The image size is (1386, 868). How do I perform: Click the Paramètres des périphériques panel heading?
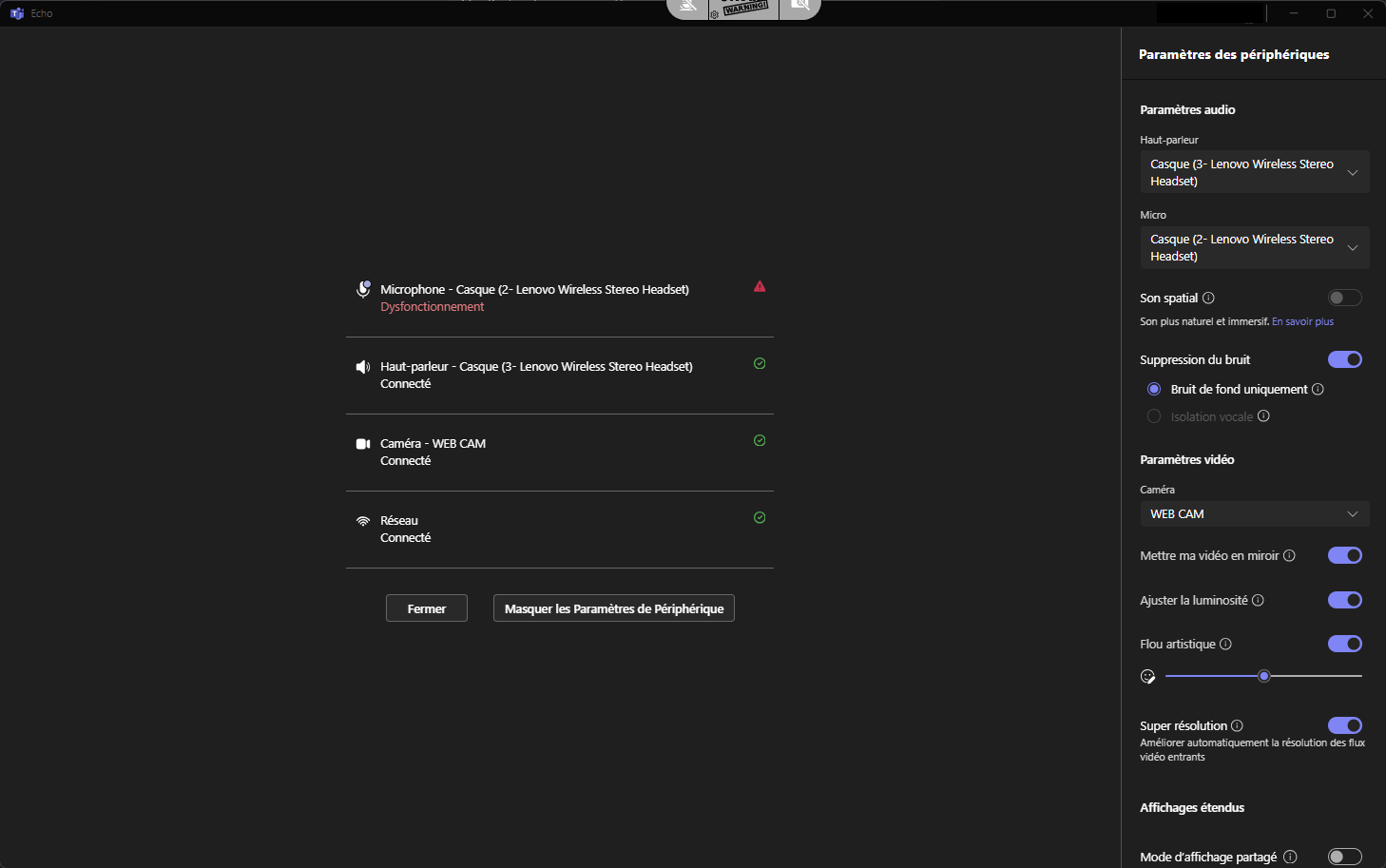1234,54
